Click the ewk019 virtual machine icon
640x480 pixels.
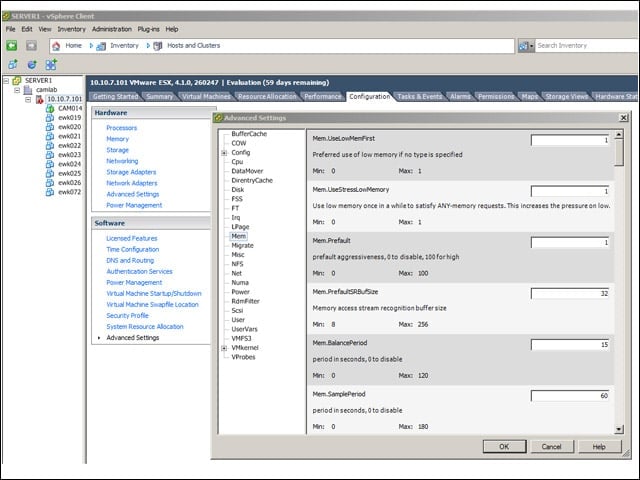click(x=50, y=118)
